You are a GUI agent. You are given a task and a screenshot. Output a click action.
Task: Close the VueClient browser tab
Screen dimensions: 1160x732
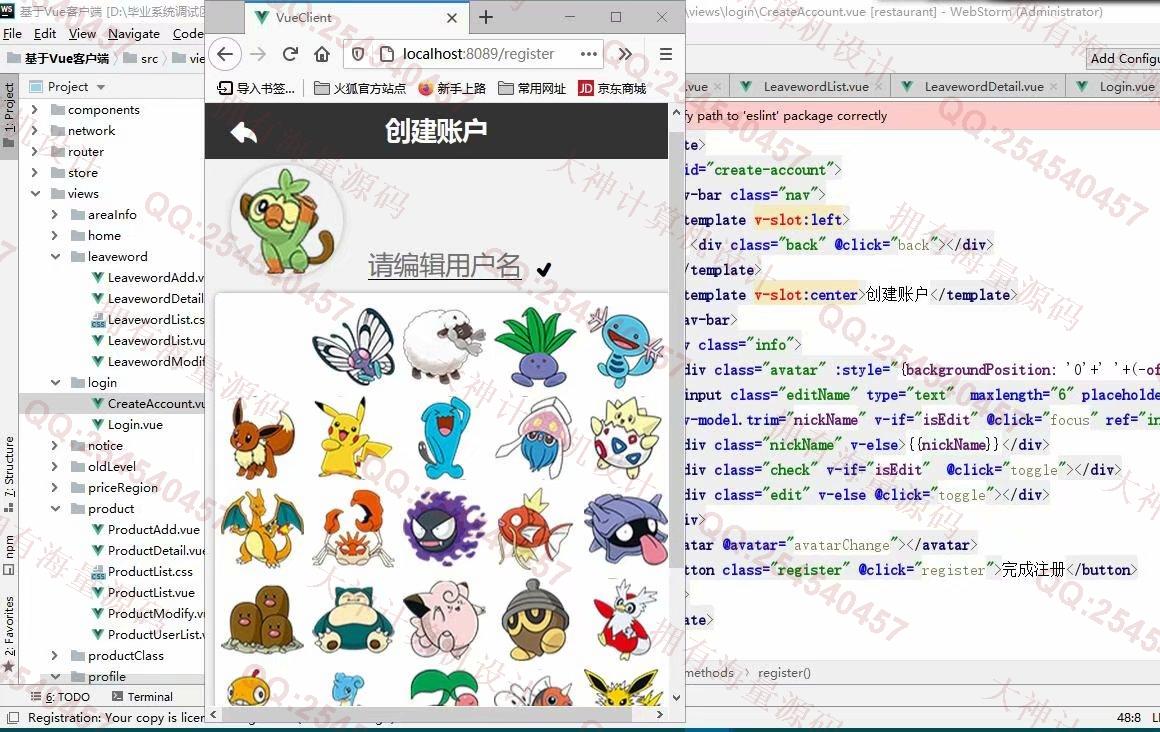[x=452, y=18]
